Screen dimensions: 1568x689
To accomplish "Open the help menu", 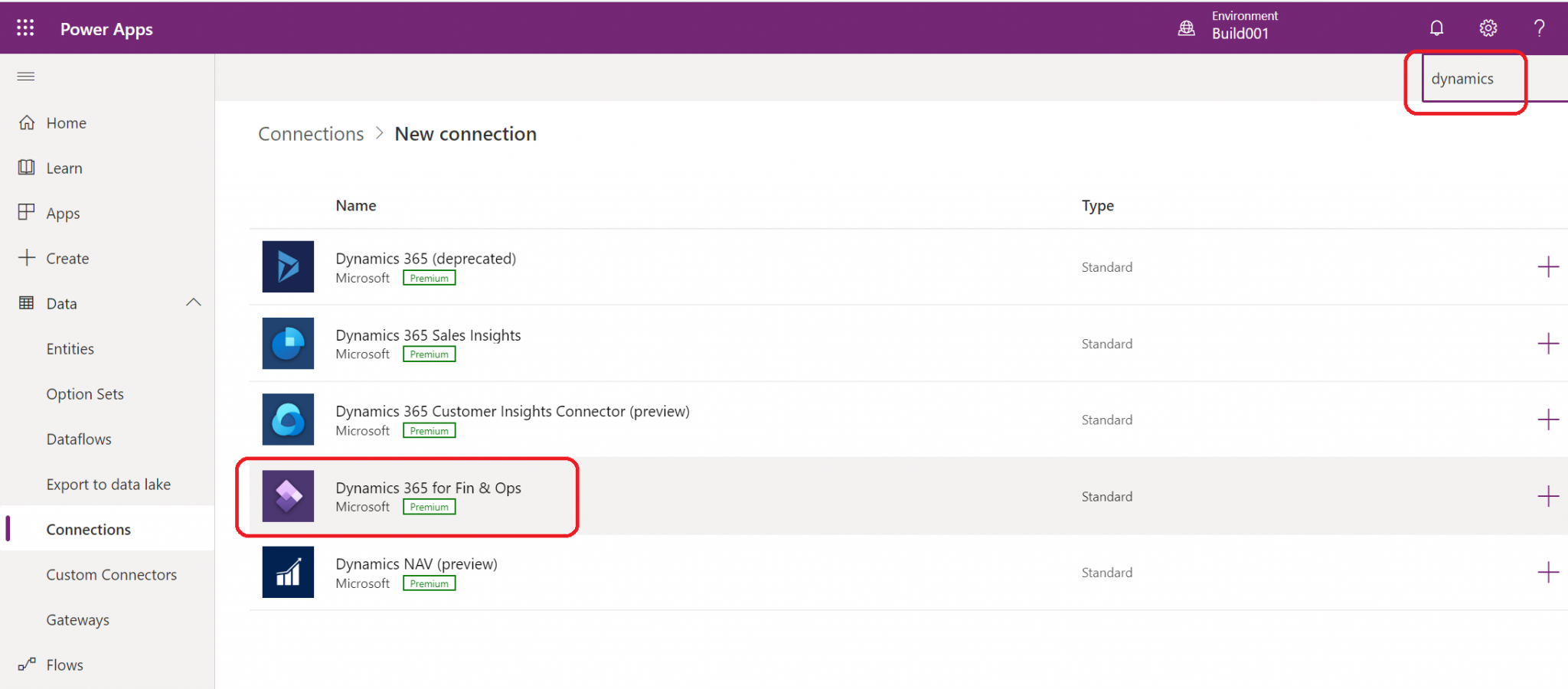I will pyautogui.click(x=1539, y=28).
